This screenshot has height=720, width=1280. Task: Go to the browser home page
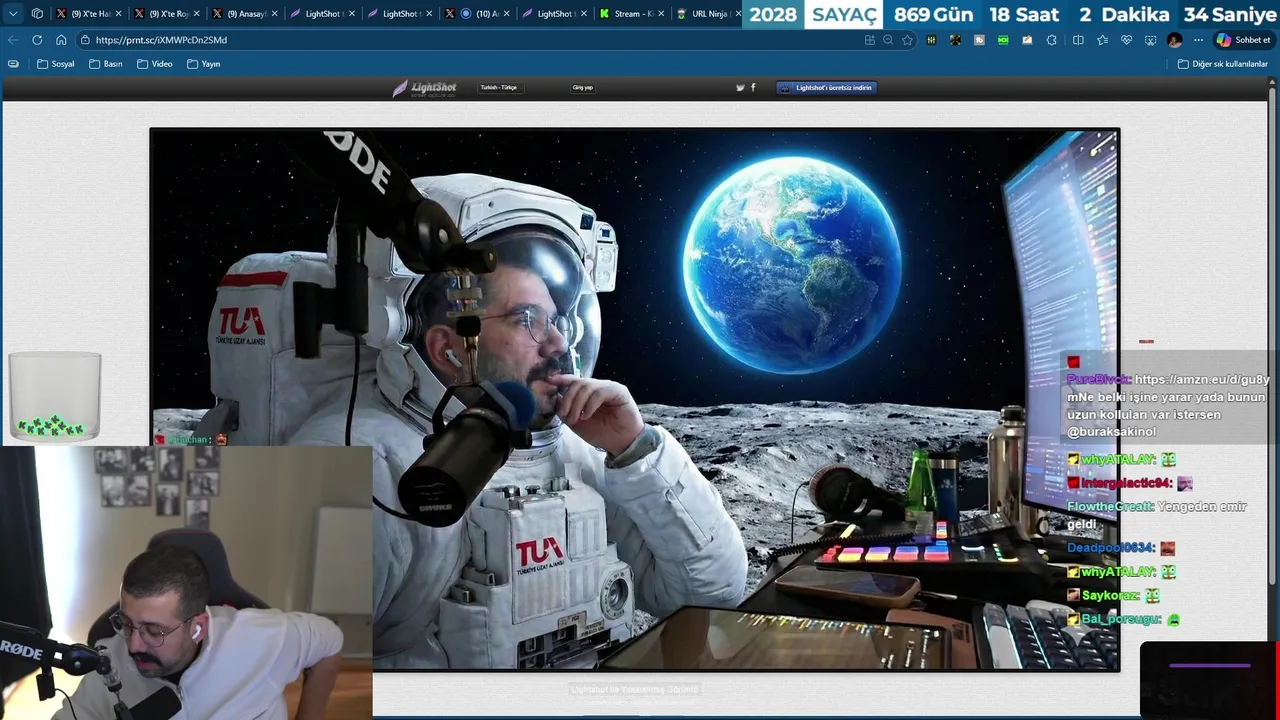(x=61, y=40)
